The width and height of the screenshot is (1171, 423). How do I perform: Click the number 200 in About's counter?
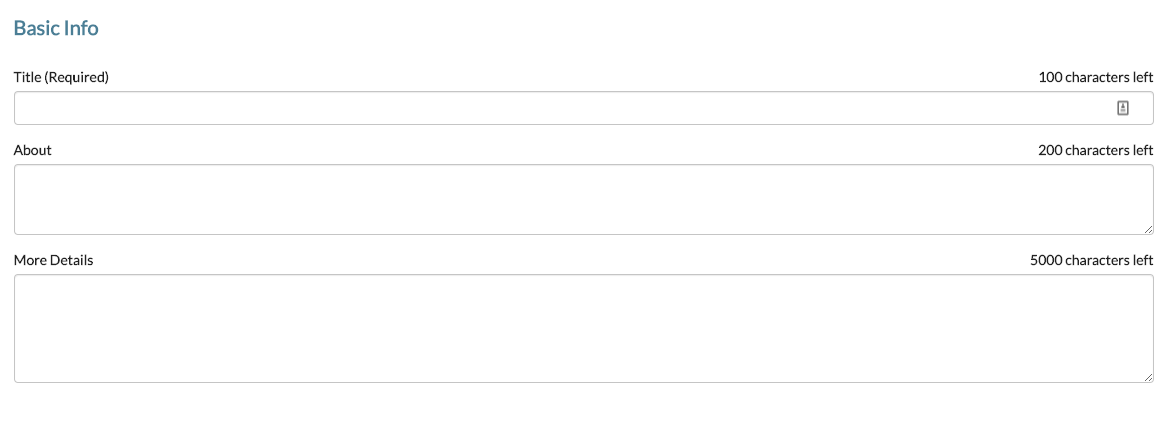coord(1050,150)
